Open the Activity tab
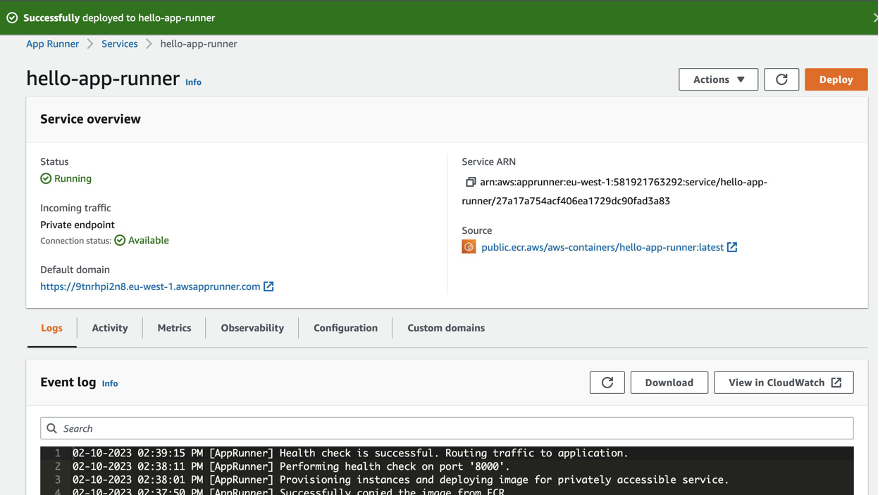The image size is (879, 495). pos(110,328)
